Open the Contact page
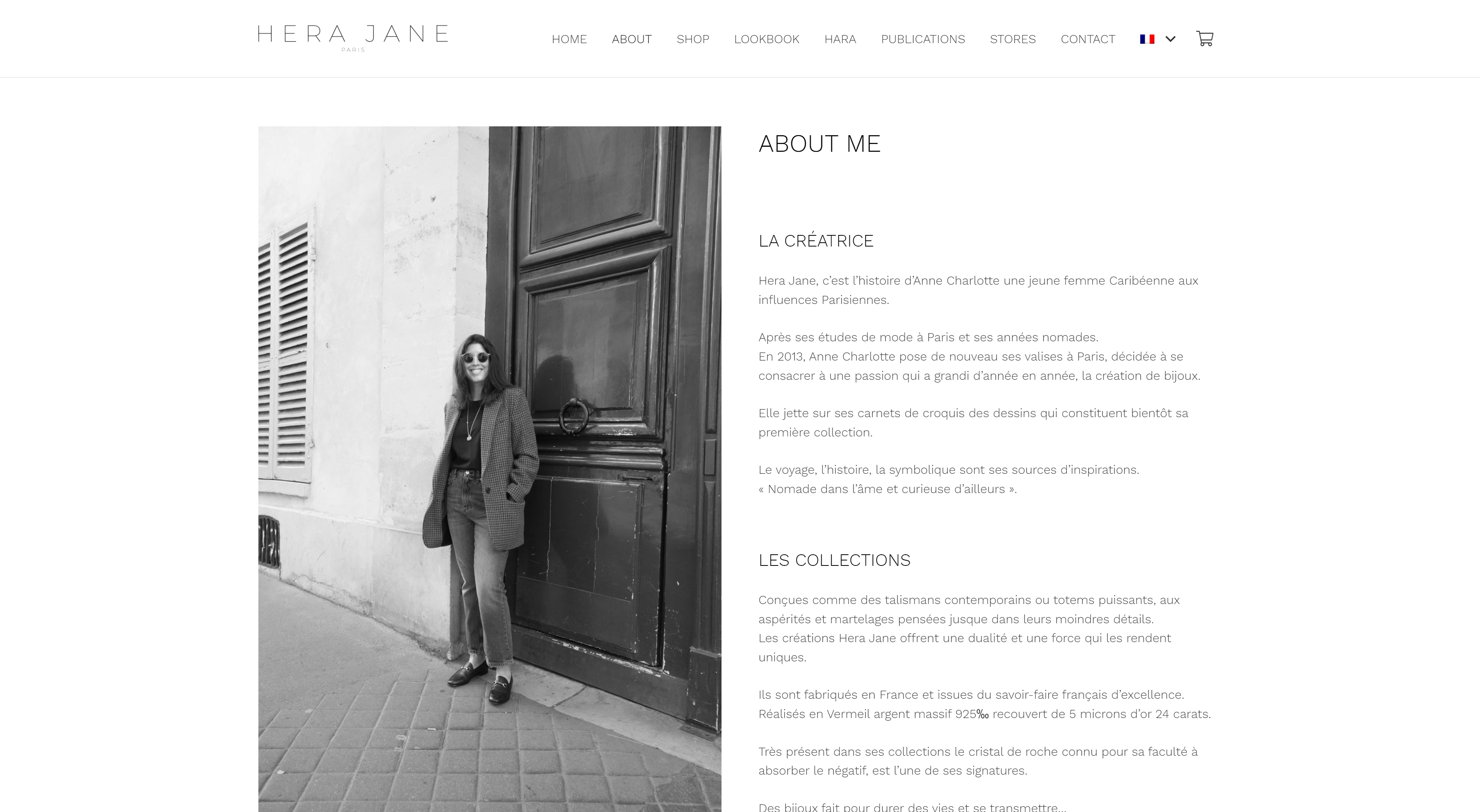The image size is (1480, 812). coord(1088,39)
